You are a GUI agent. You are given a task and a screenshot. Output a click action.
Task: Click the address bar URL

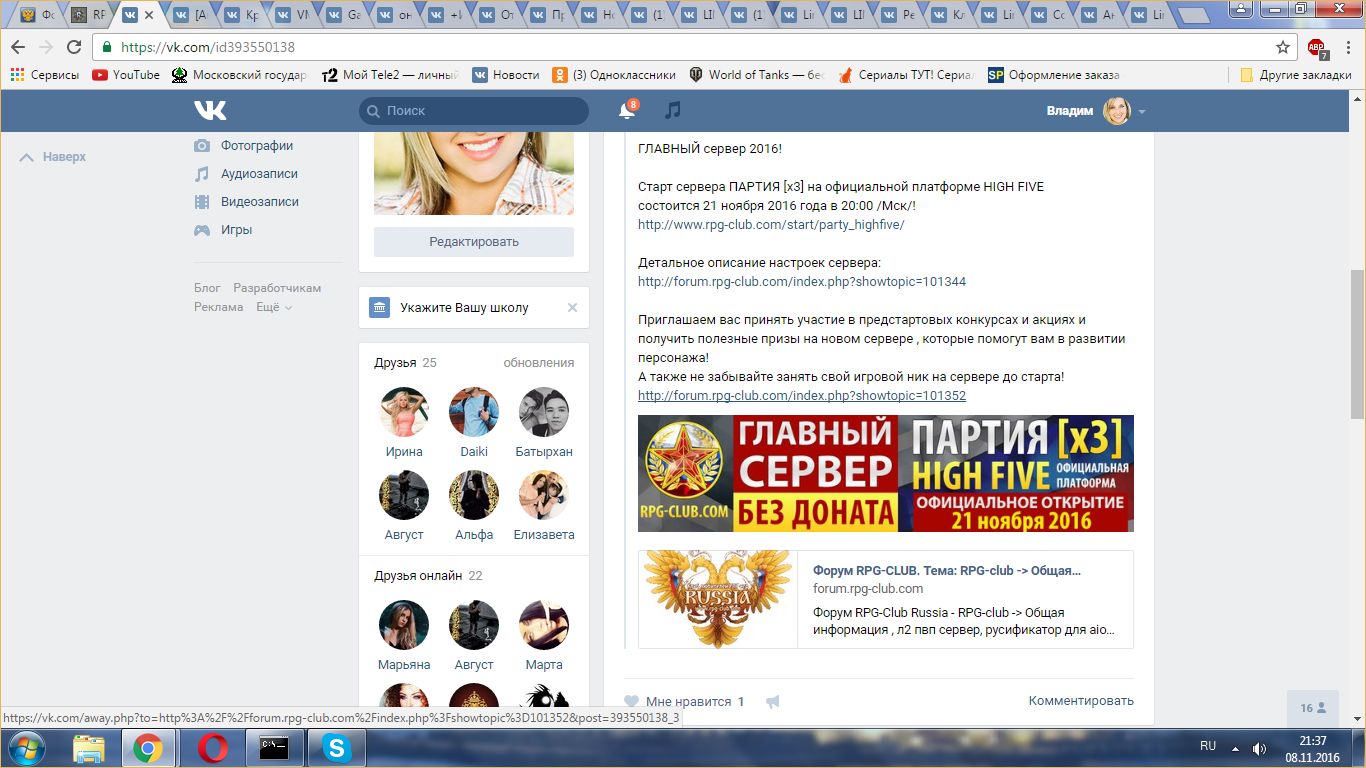pyautogui.click(x=208, y=47)
